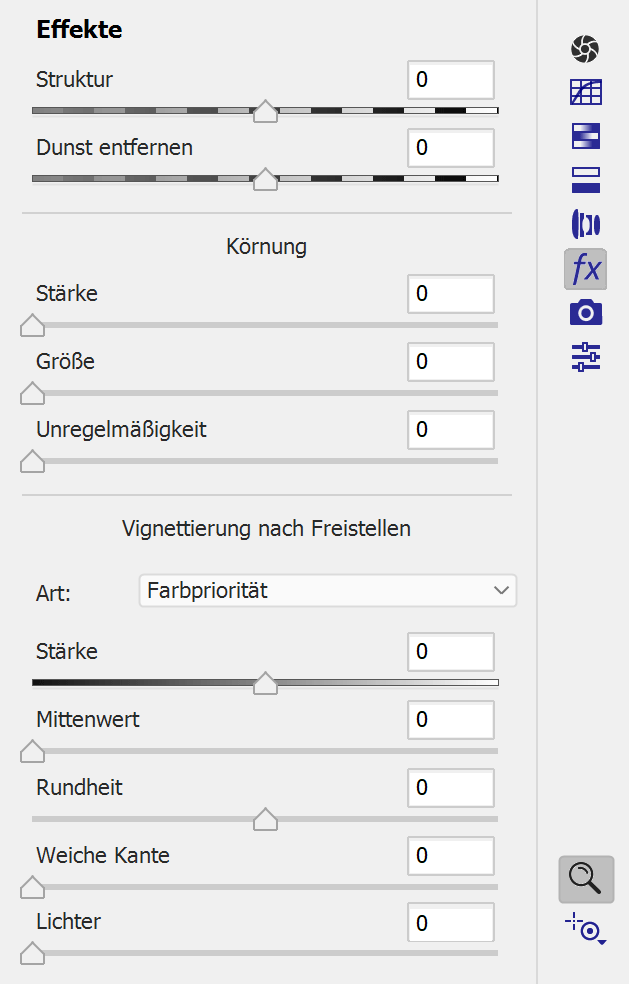
Task: Click the Mittenwert value field
Action: tap(450, 720)
